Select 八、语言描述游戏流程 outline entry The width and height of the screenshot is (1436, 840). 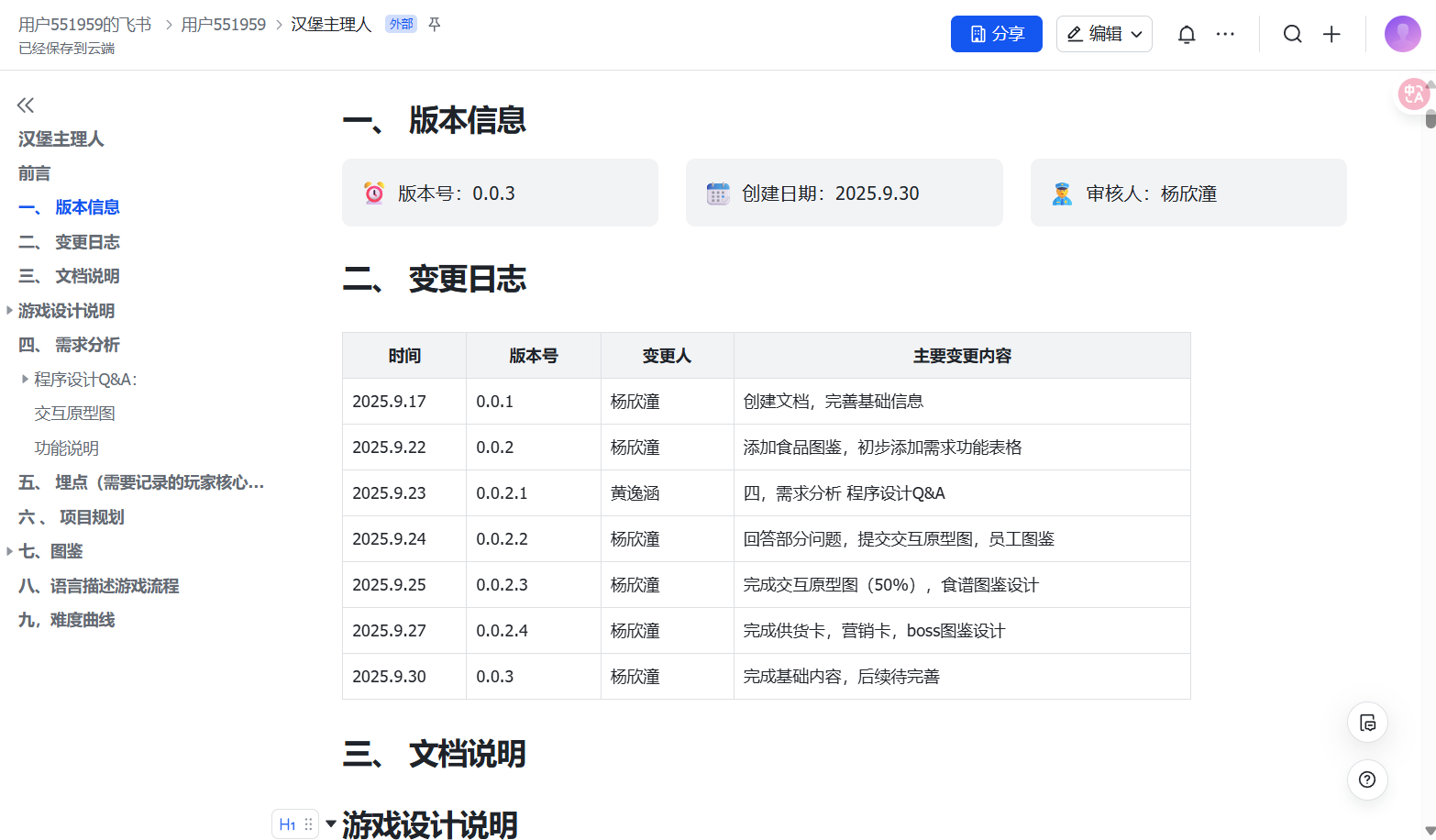(99, 586)
